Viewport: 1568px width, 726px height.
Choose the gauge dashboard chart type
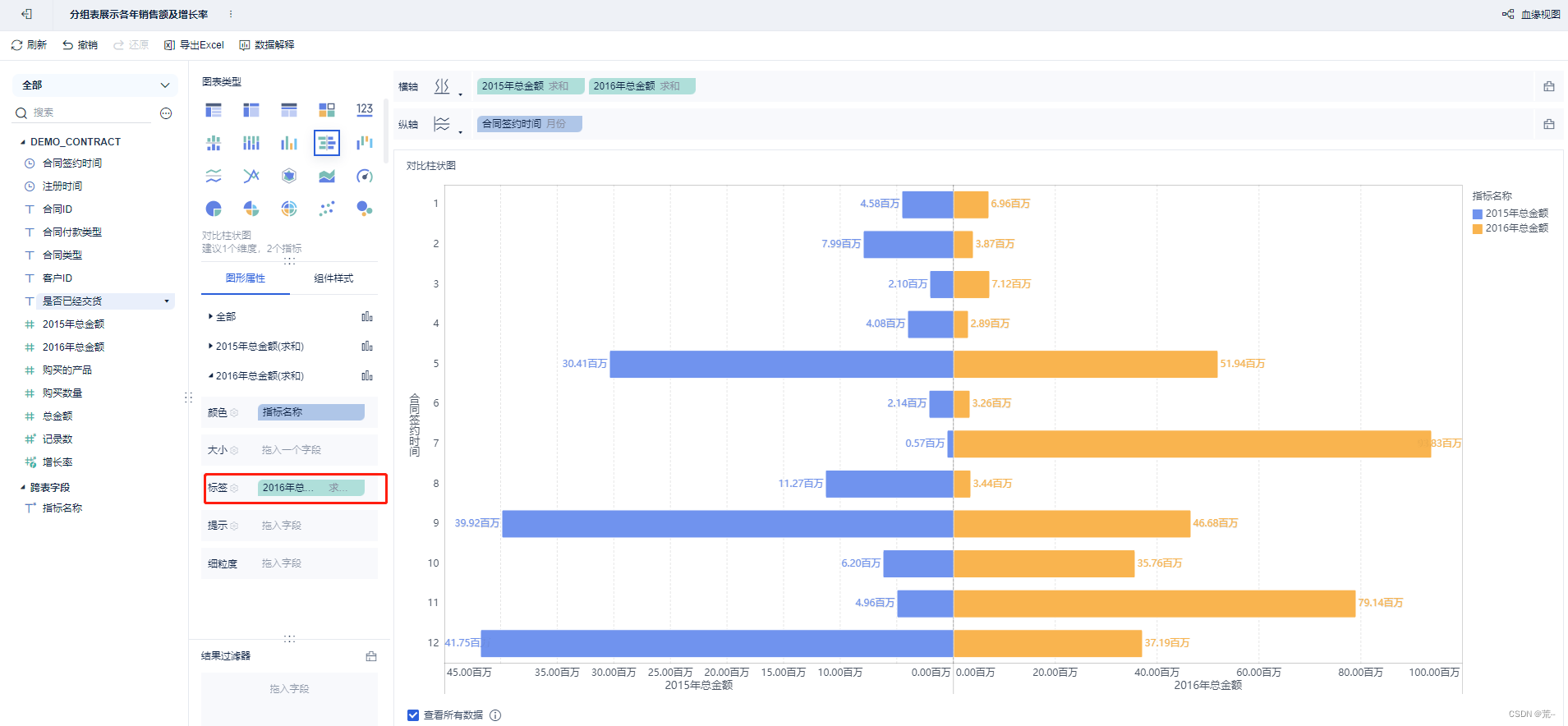365,176
